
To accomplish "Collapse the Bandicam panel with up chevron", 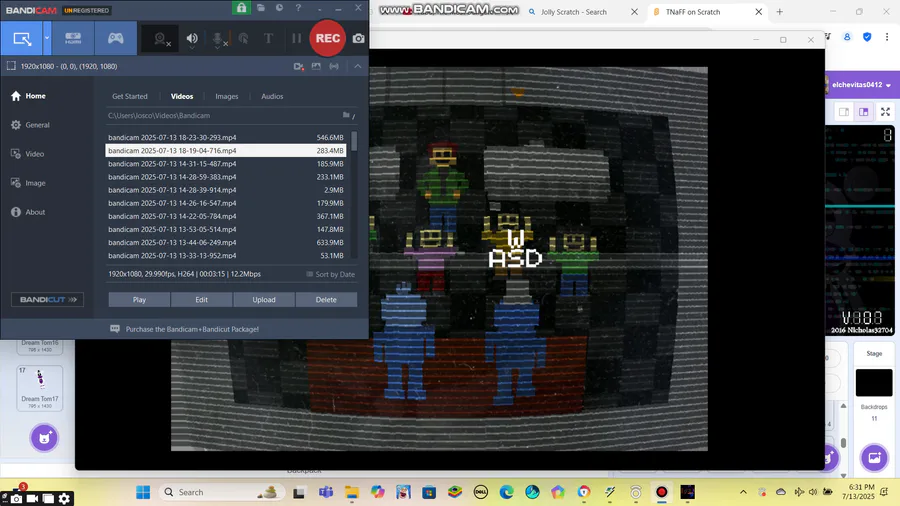I will [x=358, y=67].
